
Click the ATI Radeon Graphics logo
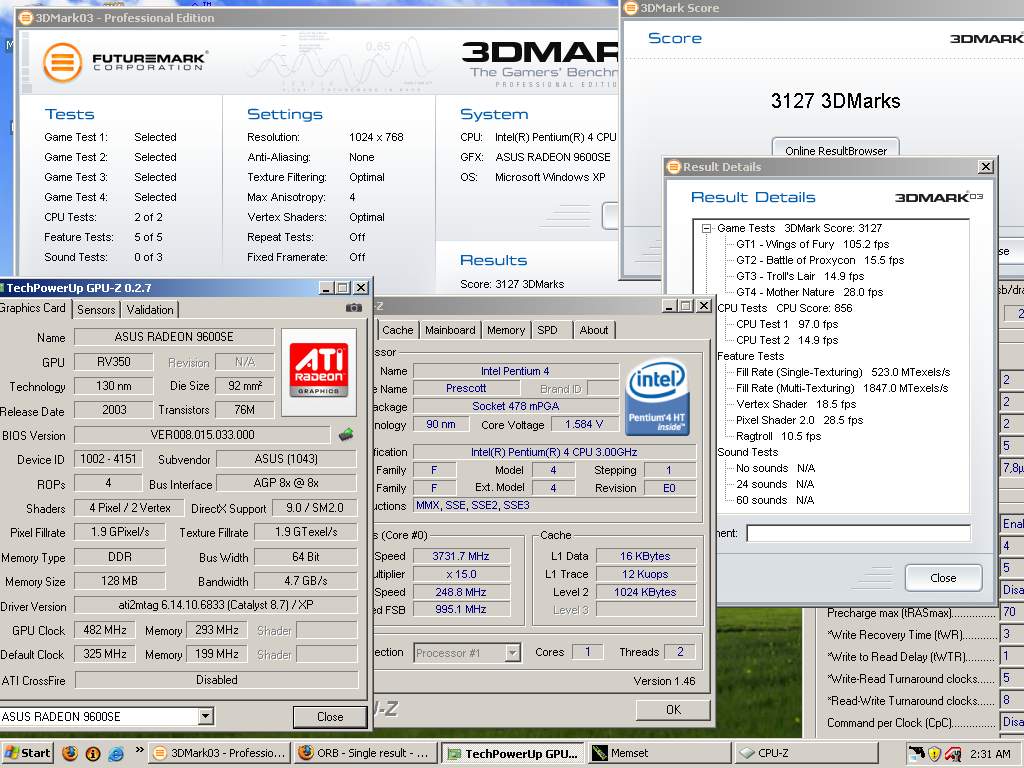click(319, 371)
